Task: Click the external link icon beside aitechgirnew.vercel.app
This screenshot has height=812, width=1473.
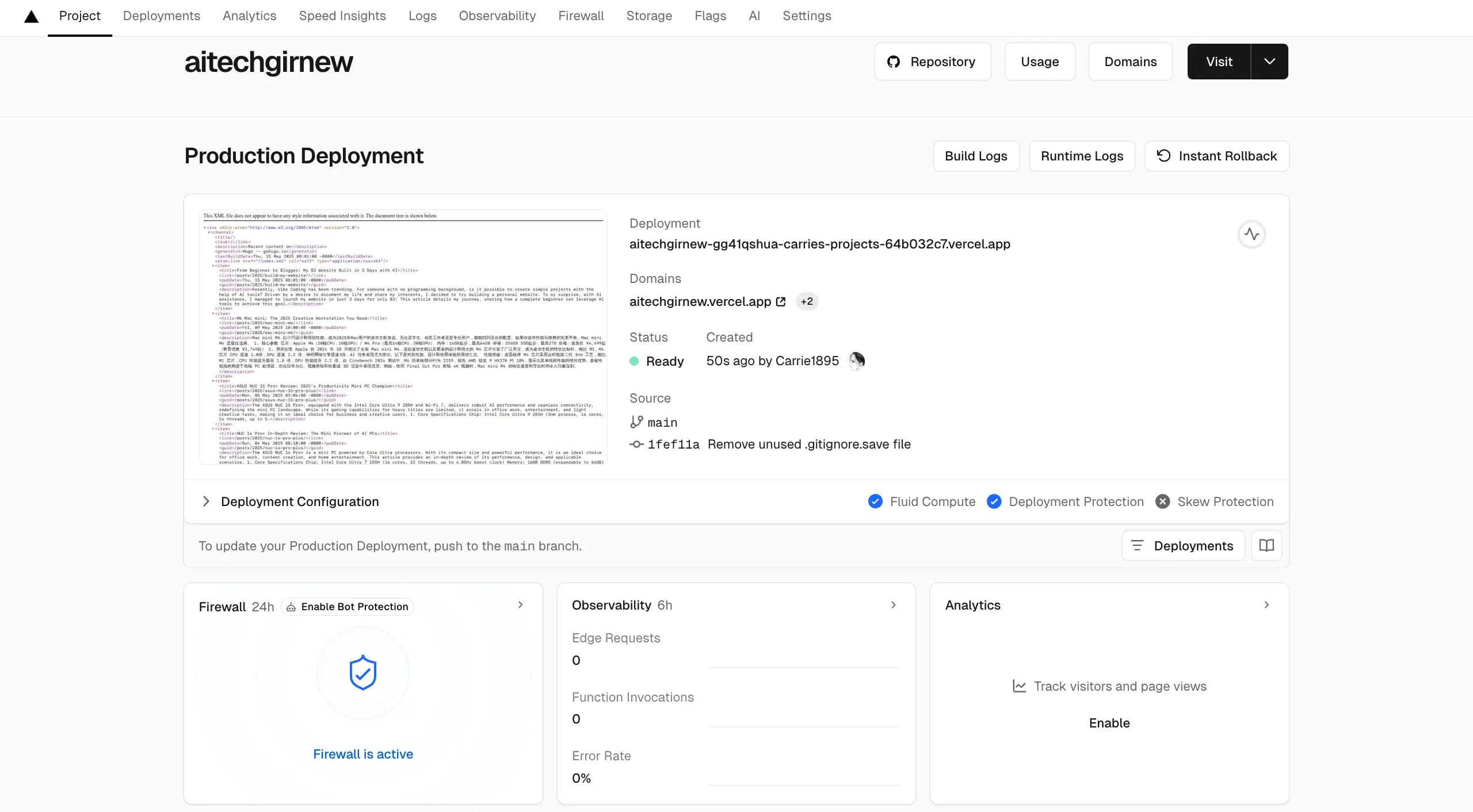Action: pyautogui.click(x=781, y=301)
